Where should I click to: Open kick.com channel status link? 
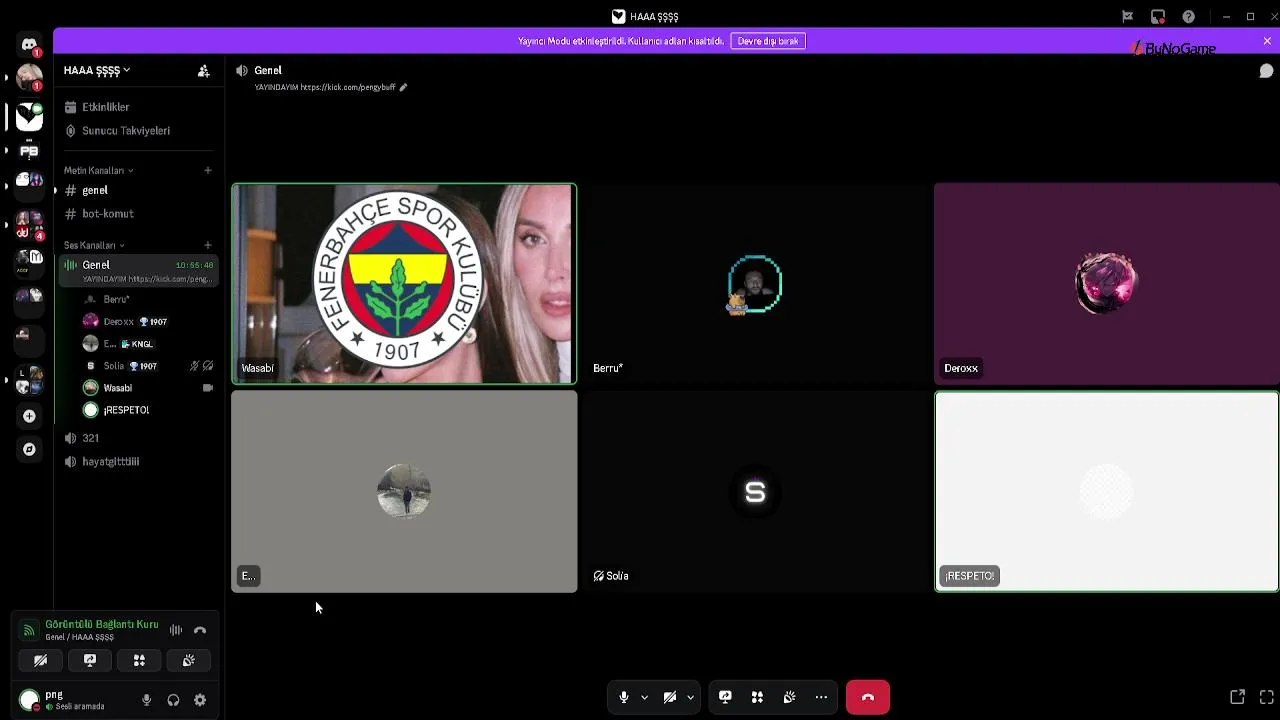(348, 87)
